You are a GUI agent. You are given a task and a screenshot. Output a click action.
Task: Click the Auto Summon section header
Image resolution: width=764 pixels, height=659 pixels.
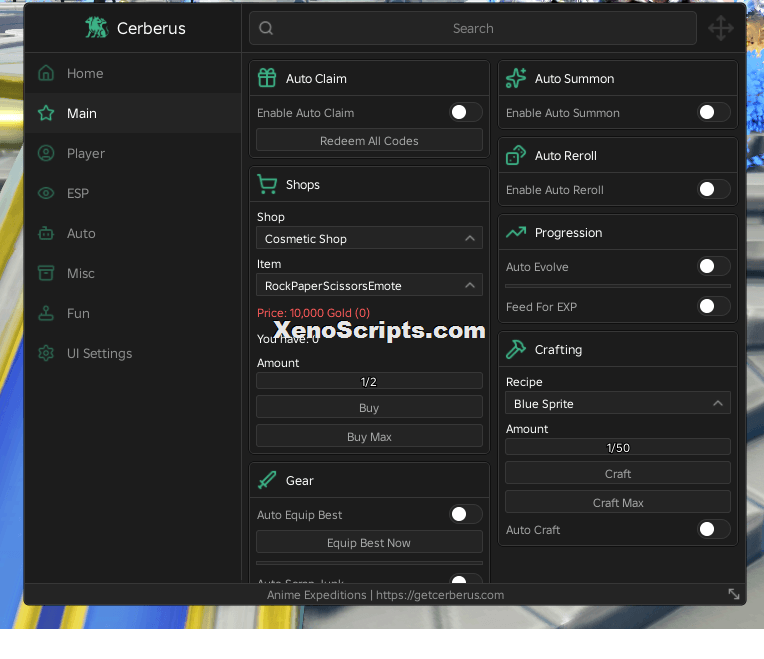click(x=618, y=78)
